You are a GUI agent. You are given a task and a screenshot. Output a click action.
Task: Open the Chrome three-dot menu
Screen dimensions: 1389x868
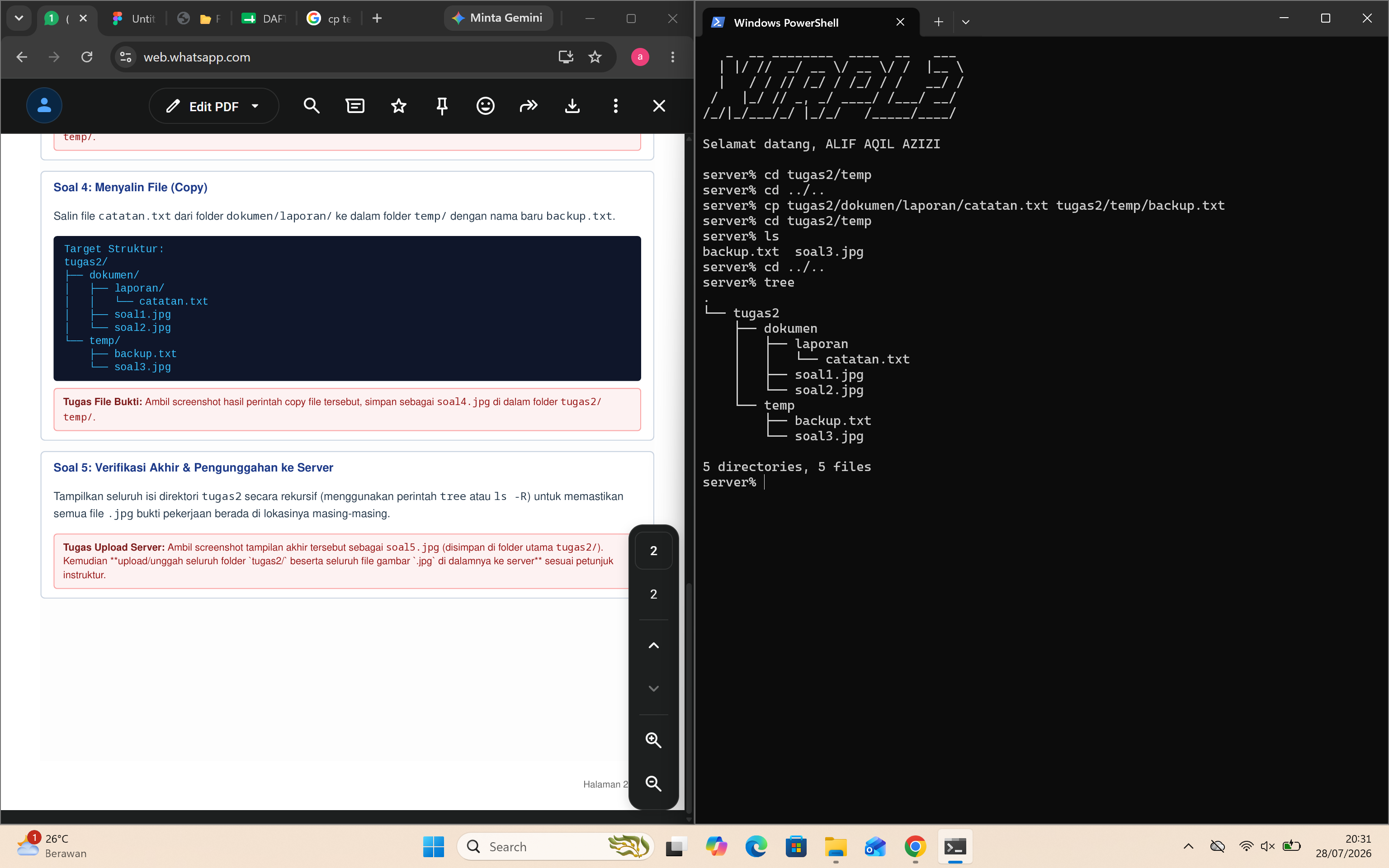pyautogui.click(x=673, y=57)
